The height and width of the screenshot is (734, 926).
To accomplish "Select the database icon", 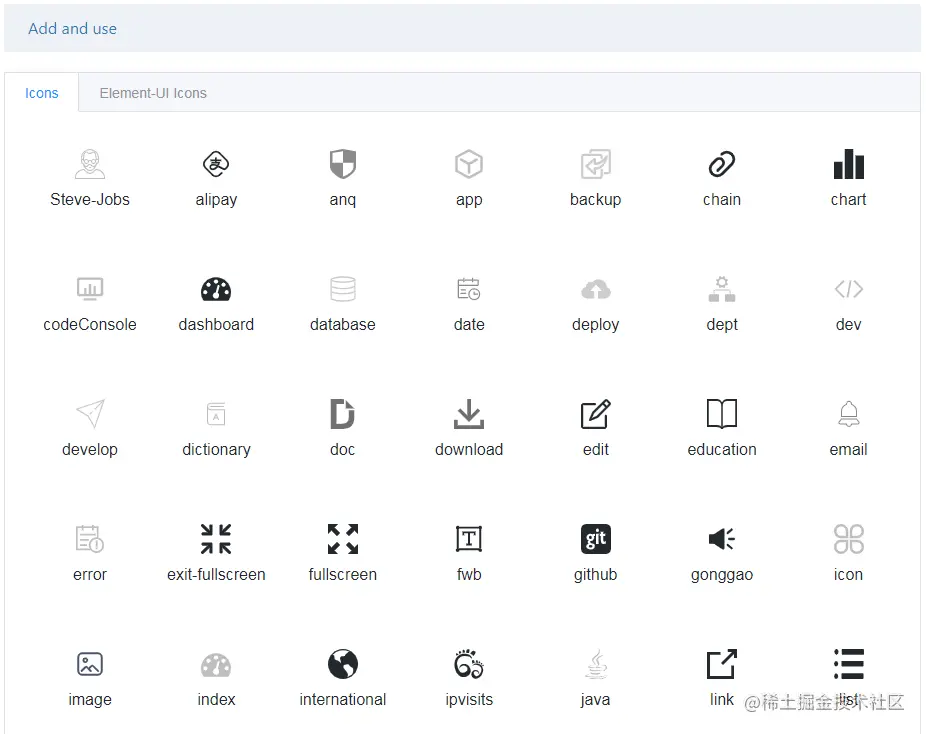I will click(343, 289).
